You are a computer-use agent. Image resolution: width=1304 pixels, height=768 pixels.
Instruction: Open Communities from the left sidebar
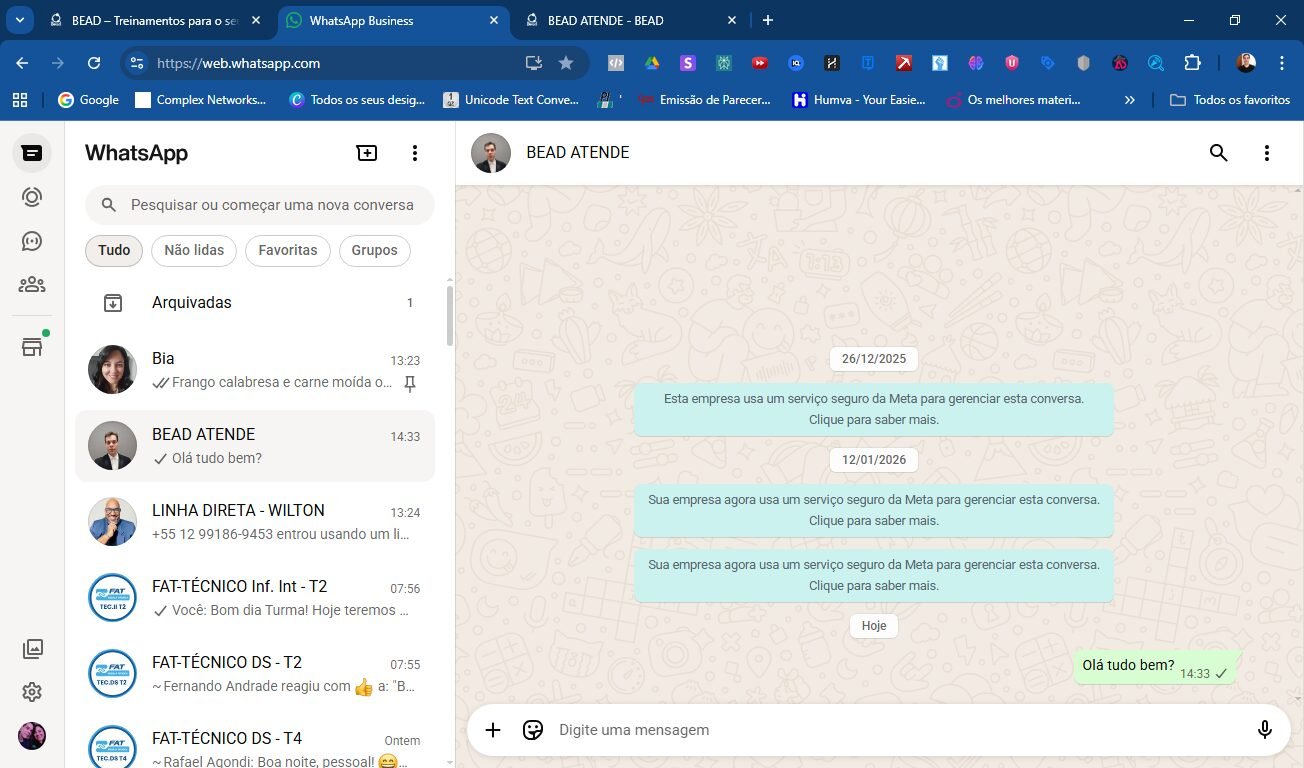[32, 285]
